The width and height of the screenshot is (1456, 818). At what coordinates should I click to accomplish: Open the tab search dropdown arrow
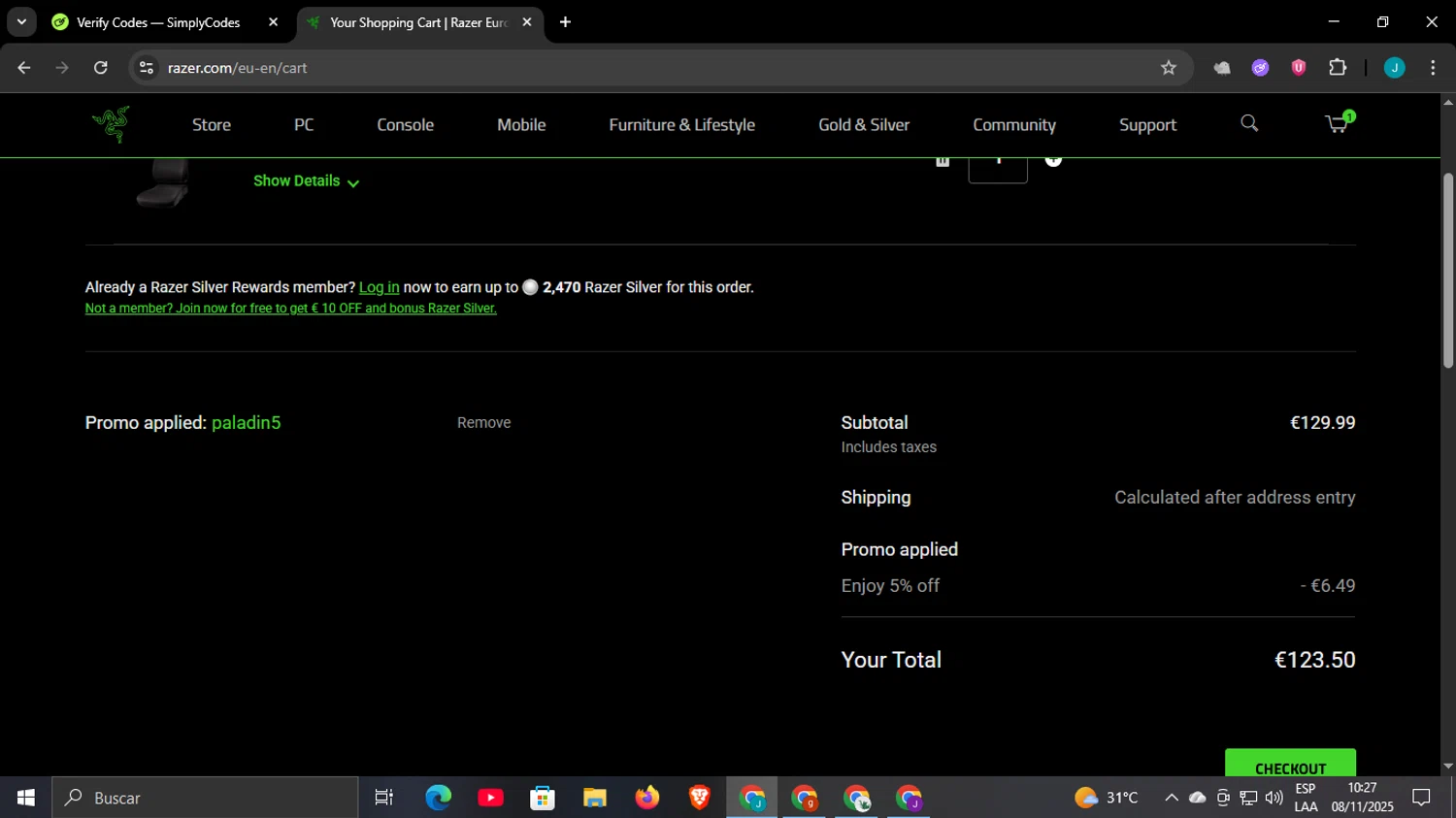pos(21,22)
